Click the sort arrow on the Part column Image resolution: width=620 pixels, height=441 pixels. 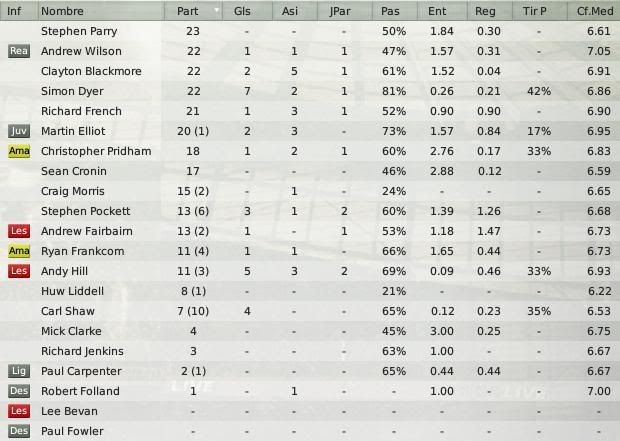pyautogui.click(x=217, y=9)
